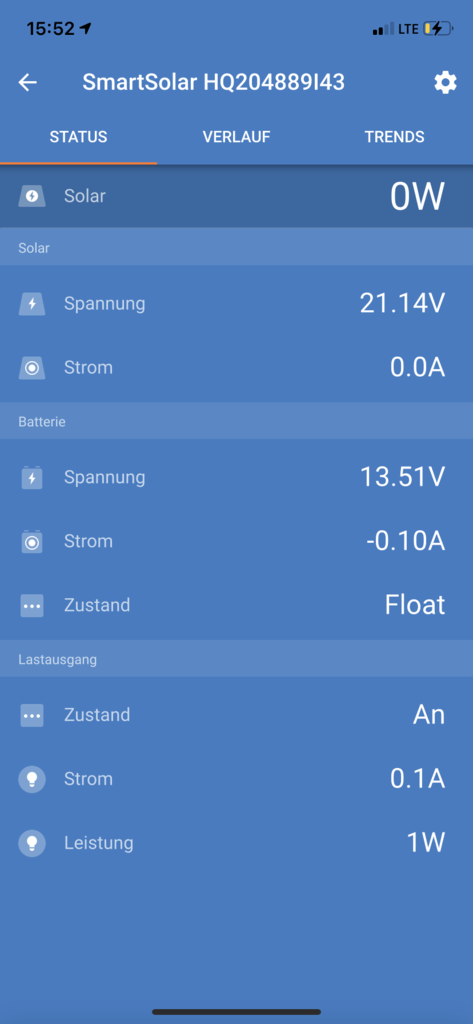
Task: Tap the Float charge state value
Action: (415, 605)
